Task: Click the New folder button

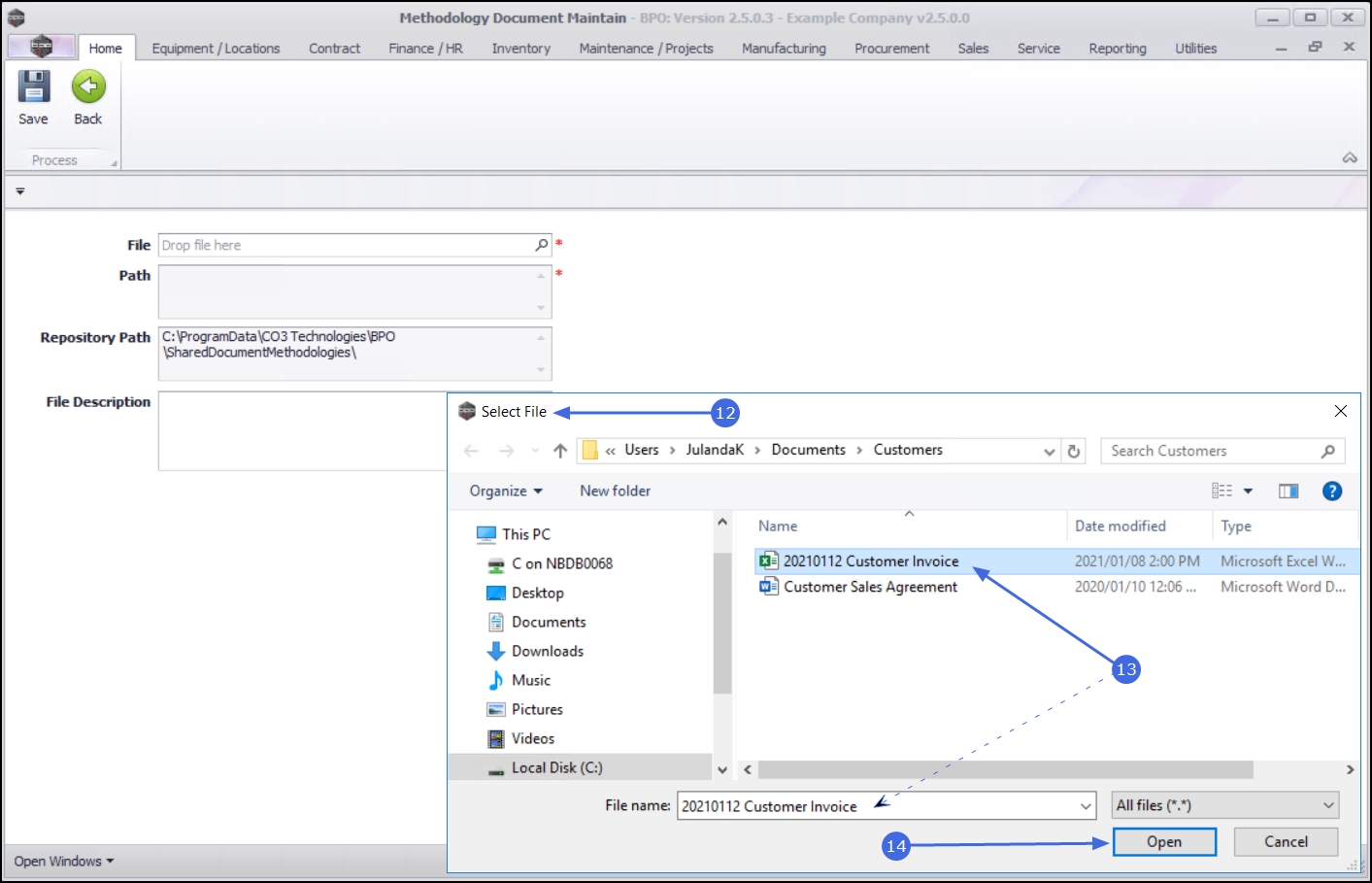Action: [x=616, y=492]
